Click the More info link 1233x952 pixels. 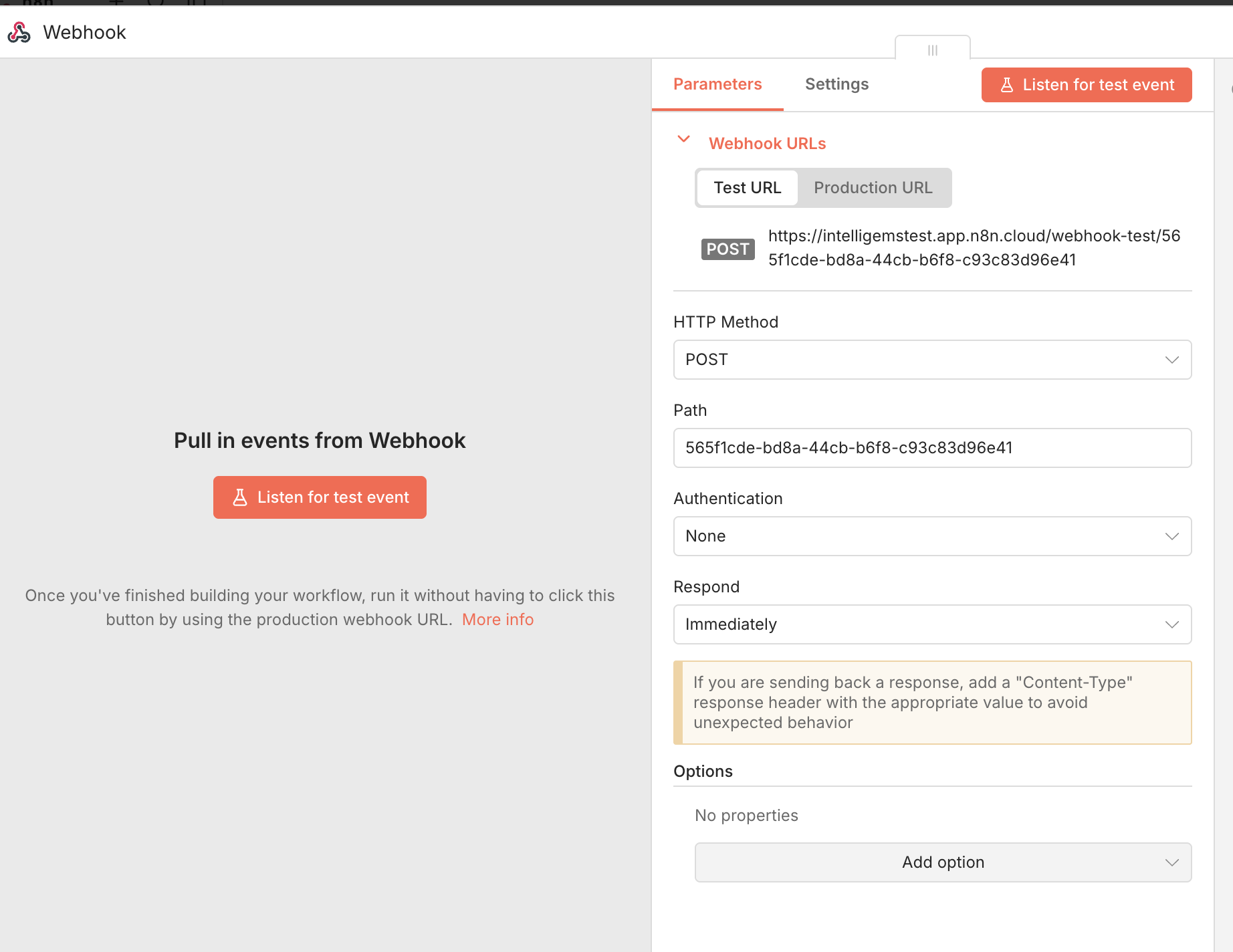coord(497,620)
